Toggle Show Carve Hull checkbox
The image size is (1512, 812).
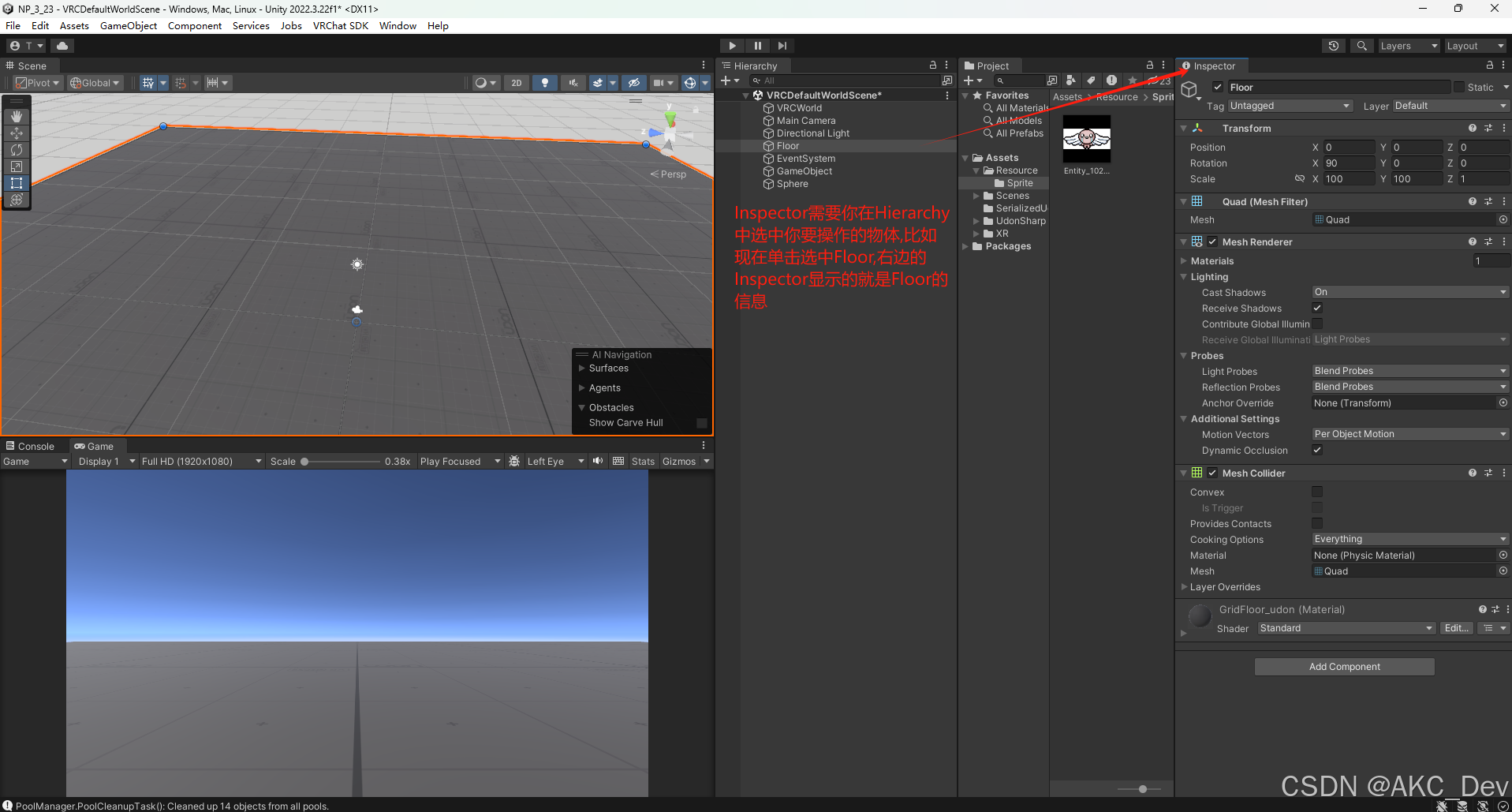(x=702, y=423)
